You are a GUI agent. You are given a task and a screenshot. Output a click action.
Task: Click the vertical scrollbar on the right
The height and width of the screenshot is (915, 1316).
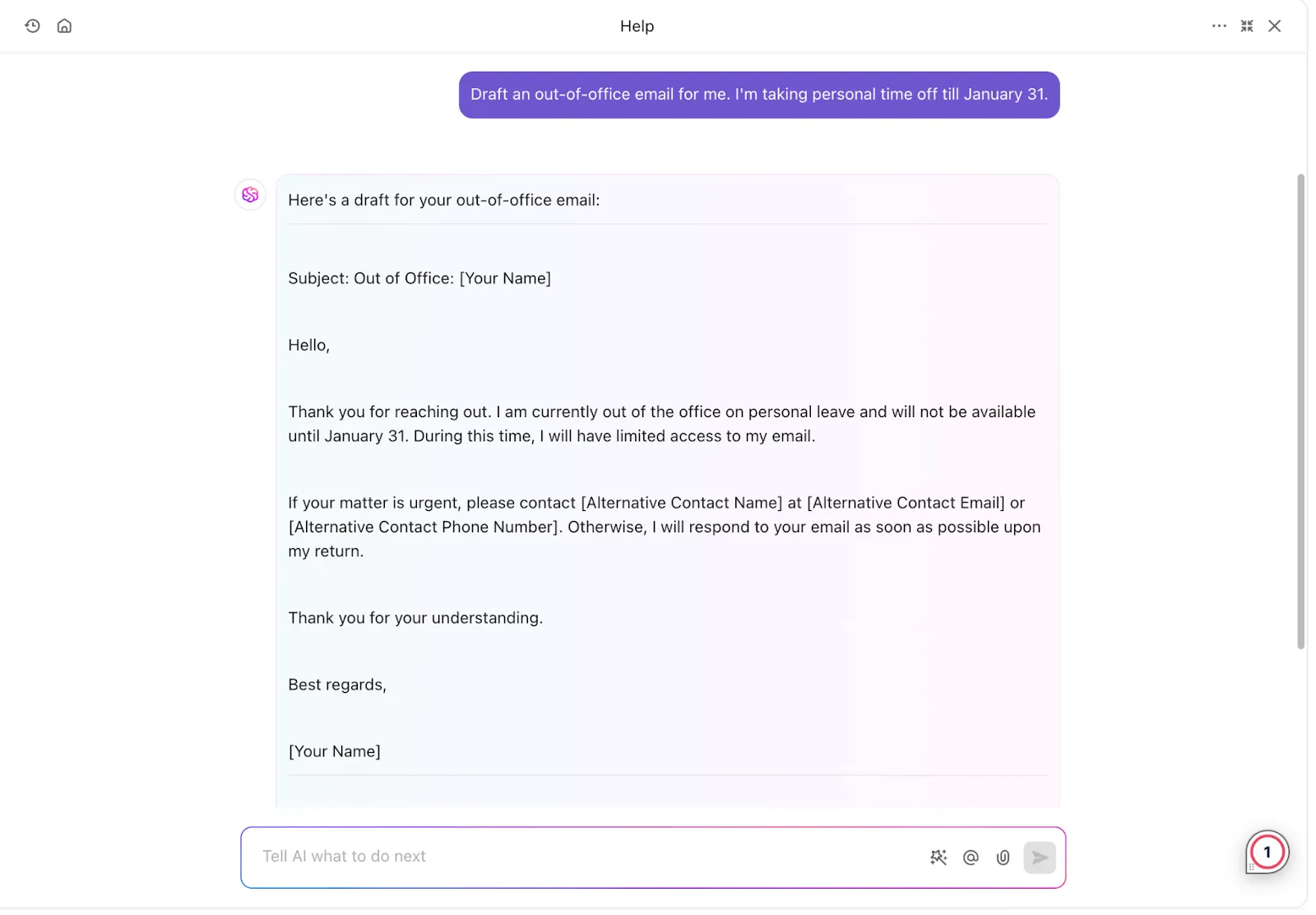point(1300,411)
